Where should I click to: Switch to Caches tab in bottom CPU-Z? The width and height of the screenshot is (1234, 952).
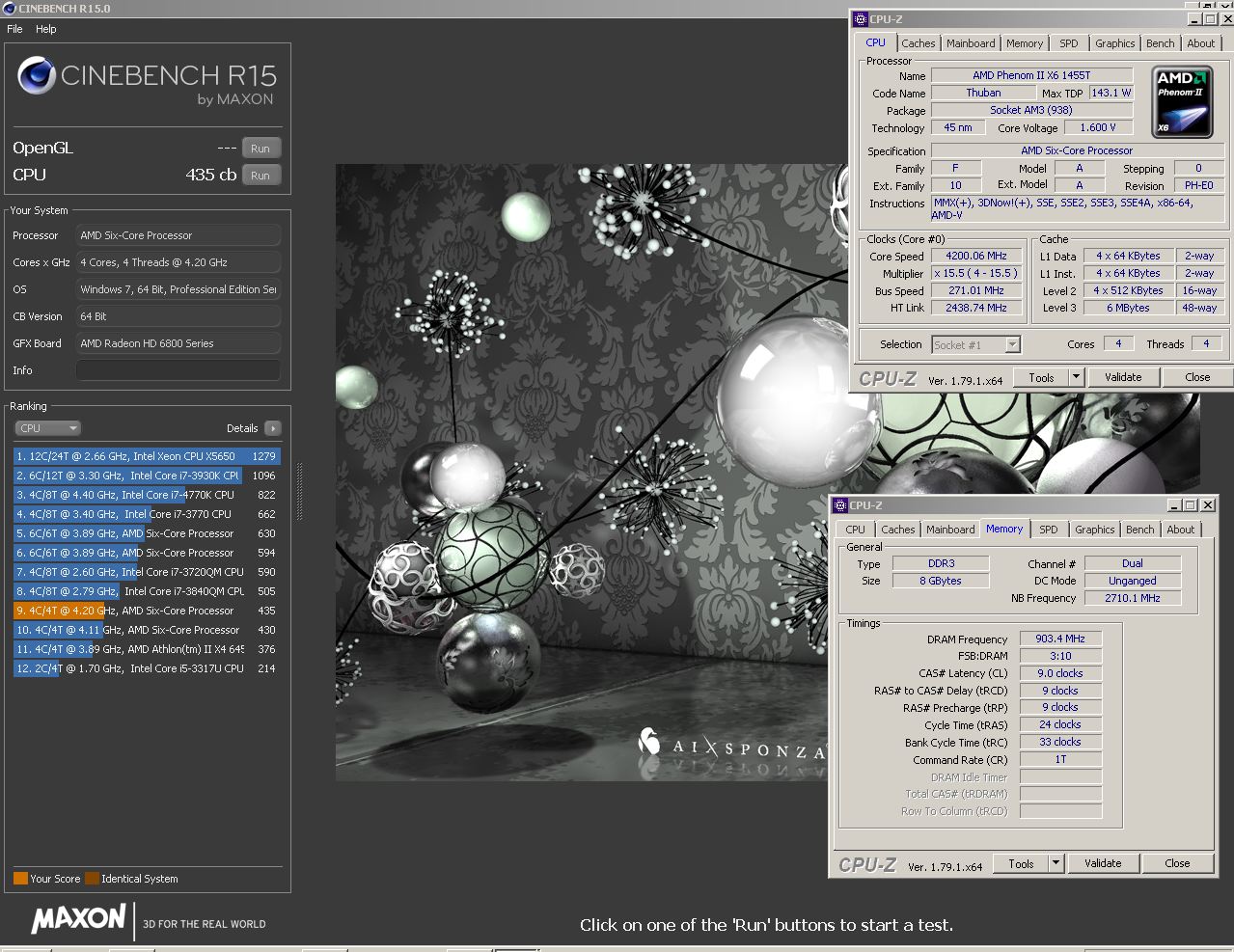pos(898,530)
